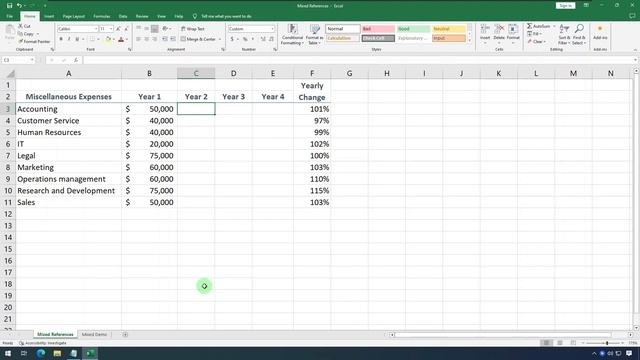The width and height of the screenshot is (640, 360).
Task: Toggle Italic formatting
Action: 69,39
